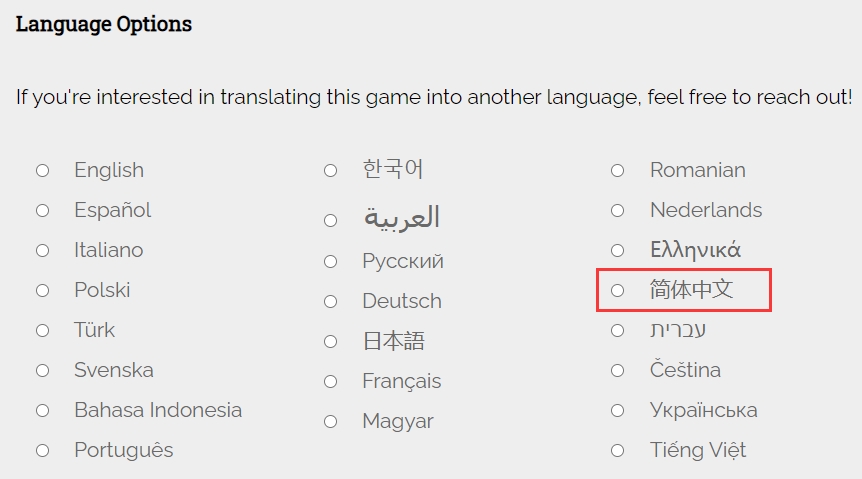
Task: Choose the Arabic العربية language option
Action: (331, 220)
